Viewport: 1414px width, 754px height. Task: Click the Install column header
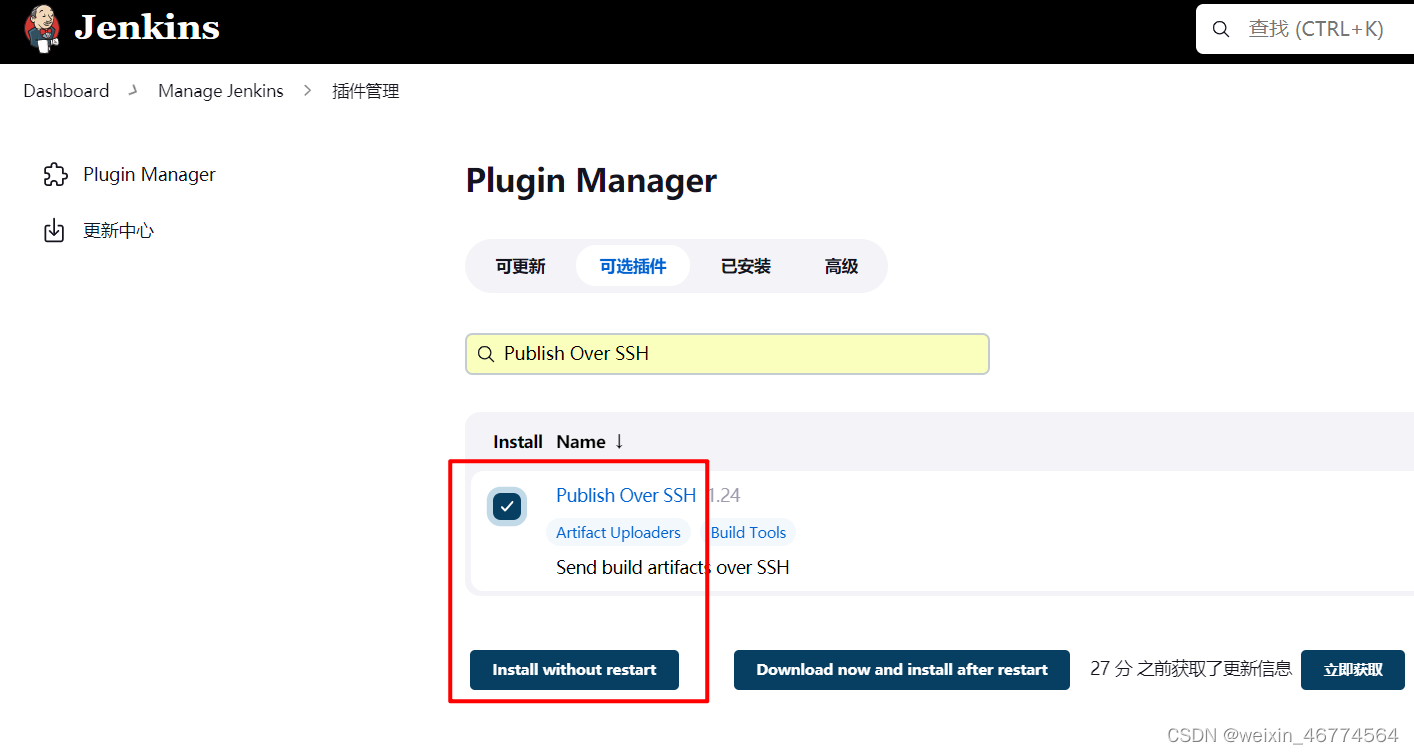coord(518,442)
